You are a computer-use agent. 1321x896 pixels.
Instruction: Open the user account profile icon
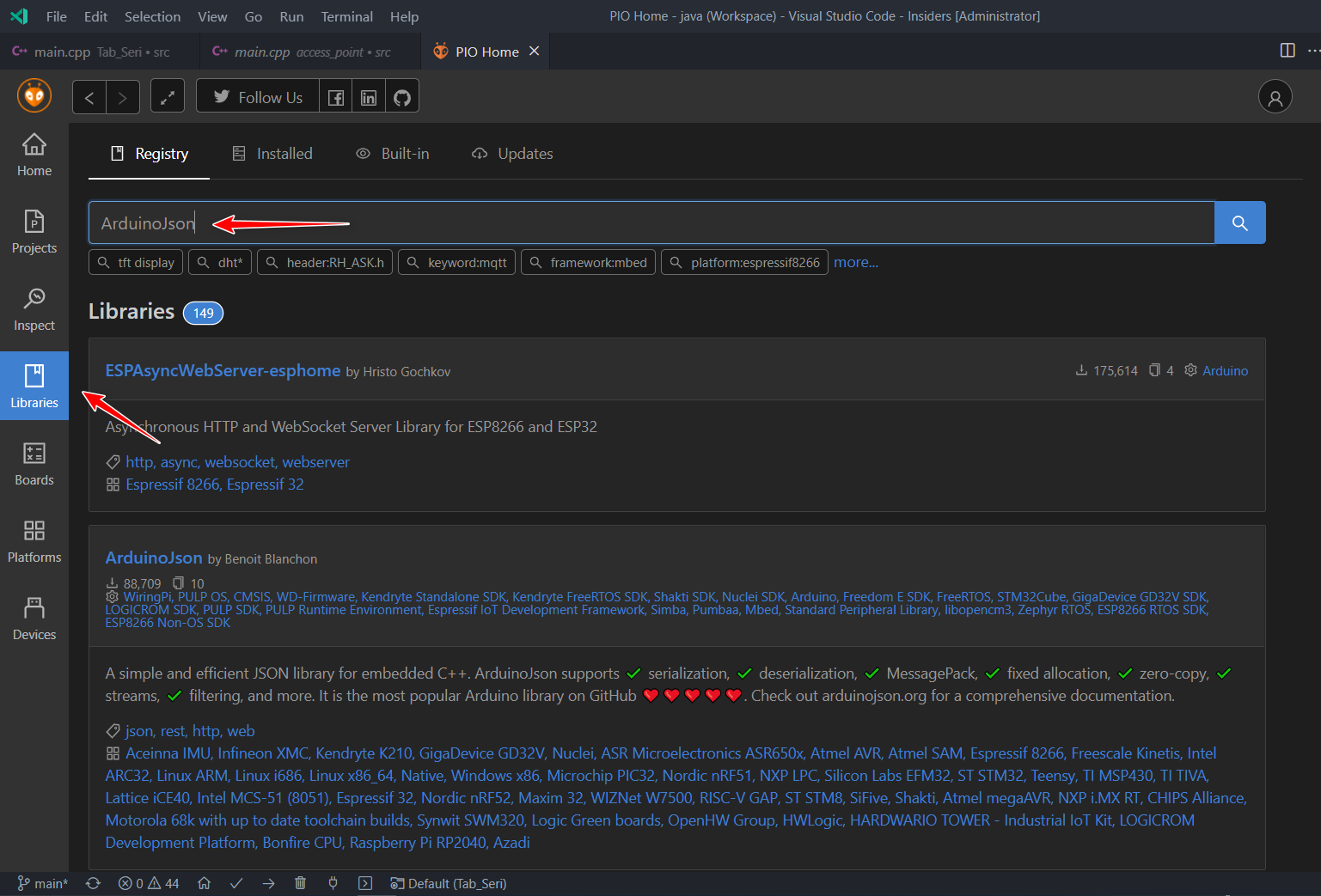tap(1275, 96)
